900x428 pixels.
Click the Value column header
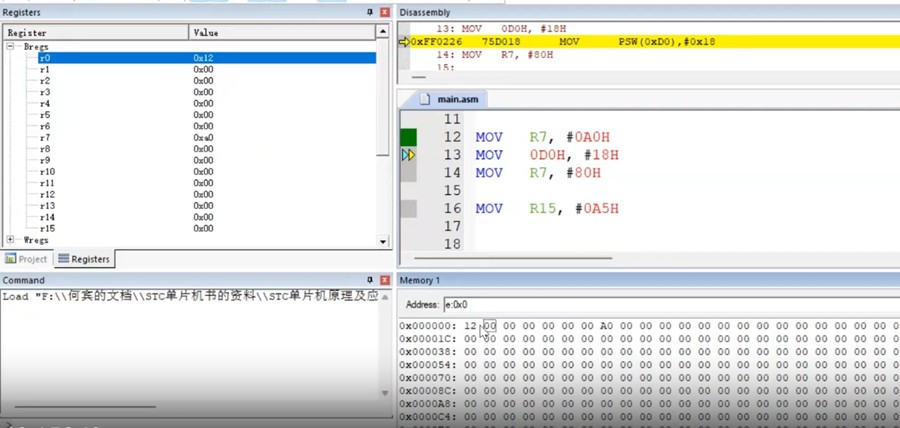280,33
